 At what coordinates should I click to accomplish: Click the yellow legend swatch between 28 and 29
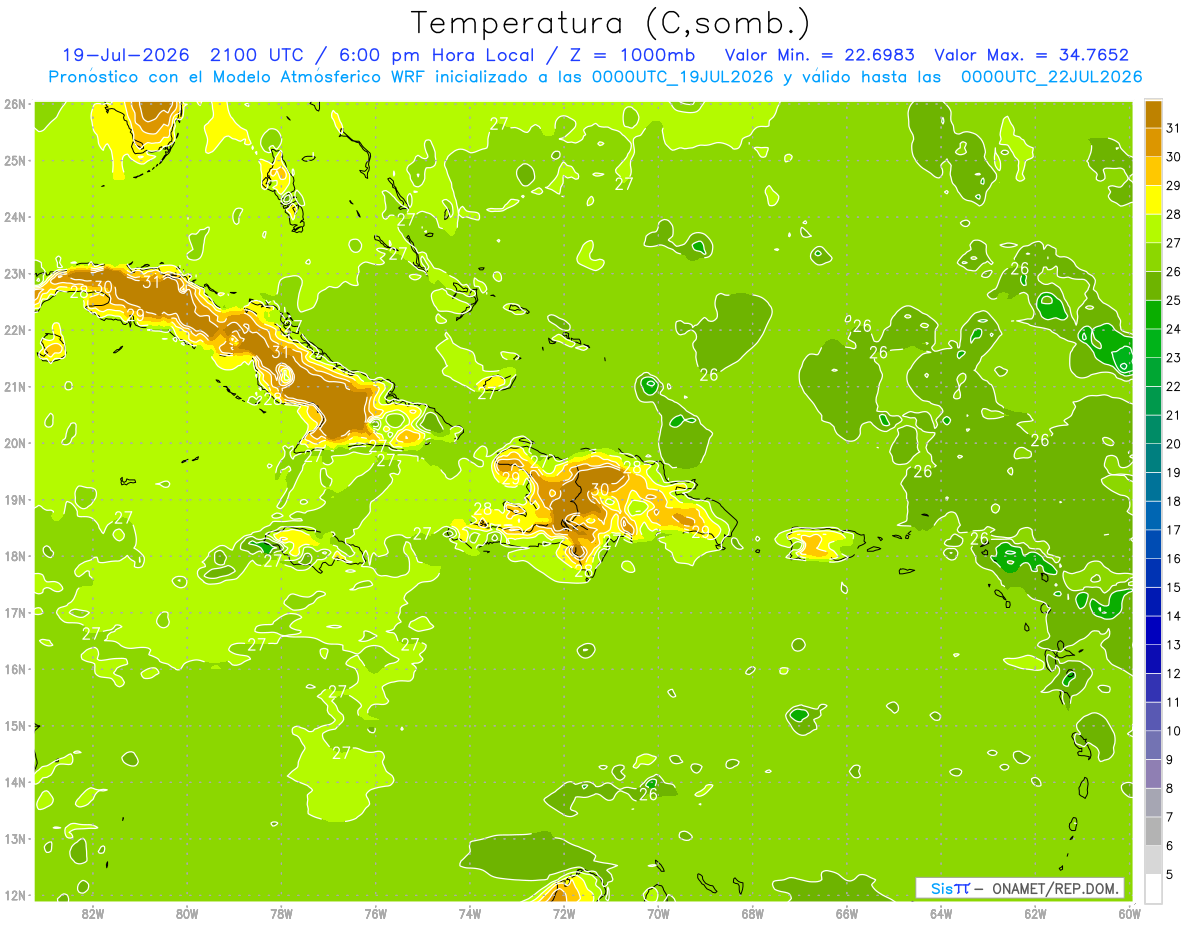[x=1154, y=200]
